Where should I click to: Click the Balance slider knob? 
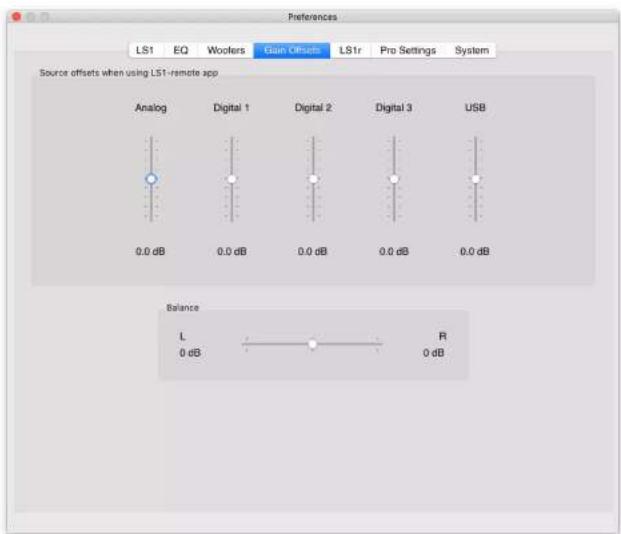coord(312,344)
